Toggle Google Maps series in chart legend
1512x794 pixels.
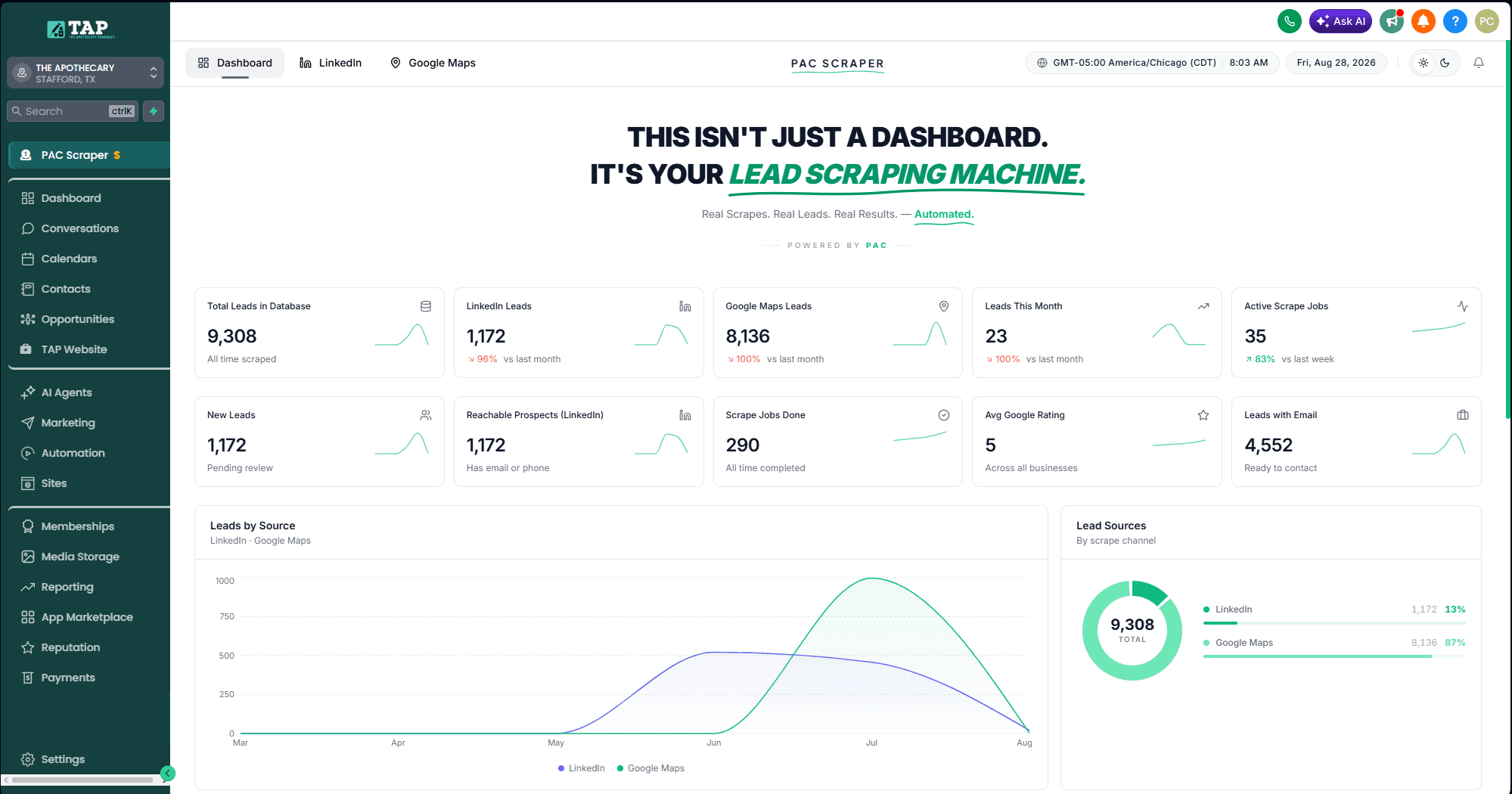coord(650,768)
